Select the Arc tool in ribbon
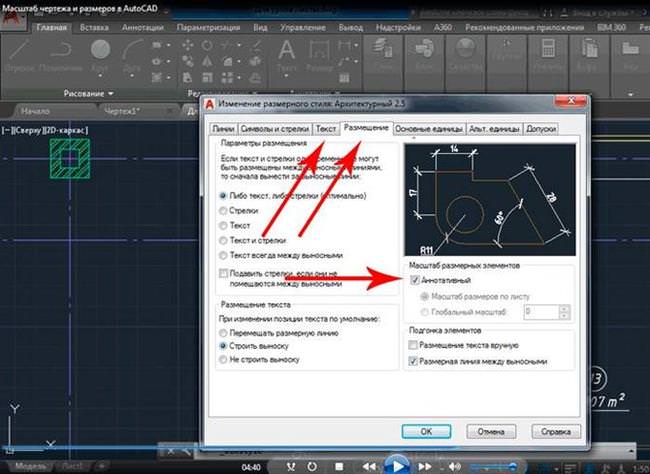 (132, 50)
